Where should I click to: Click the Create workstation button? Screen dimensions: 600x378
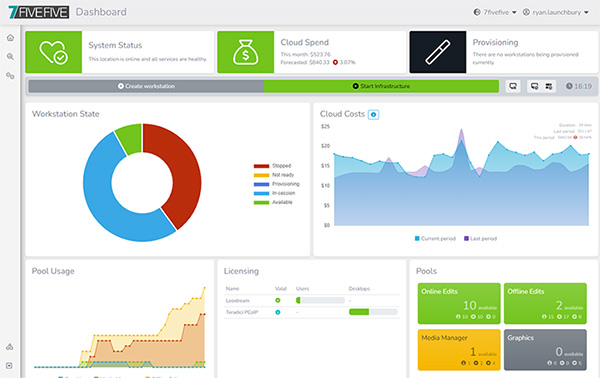click(x=146, y=86)
